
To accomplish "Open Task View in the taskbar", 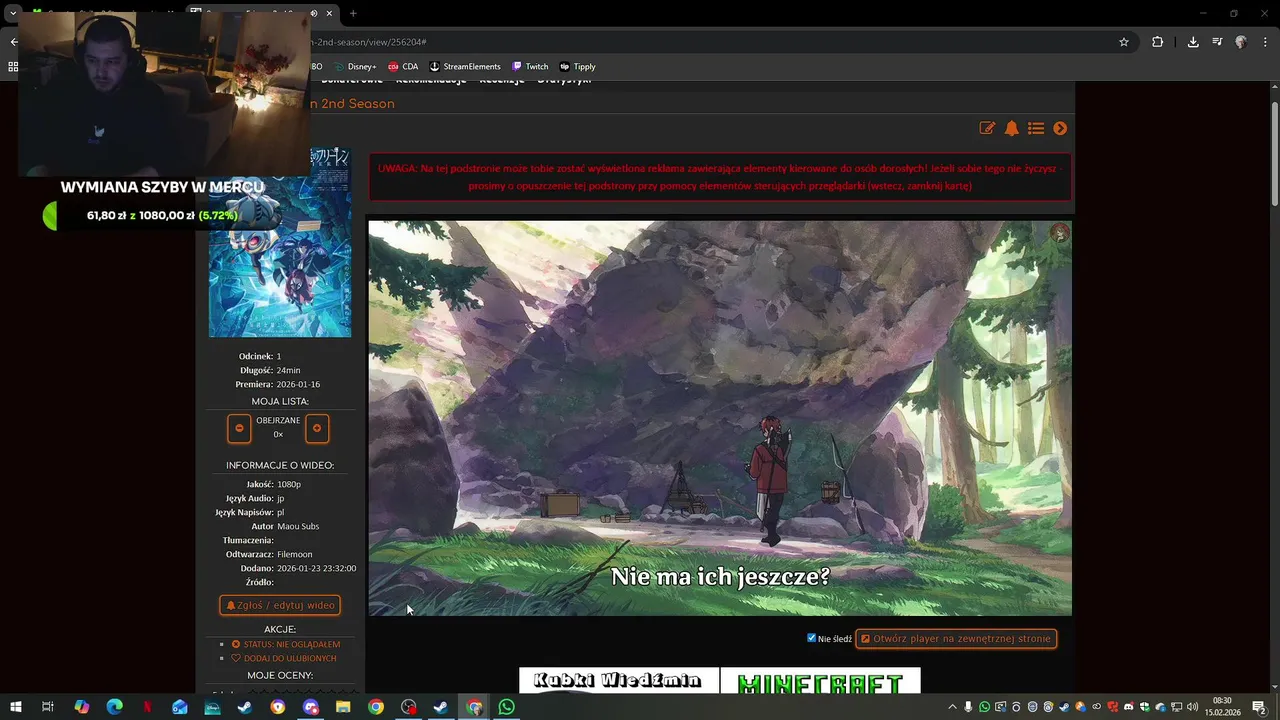I will coord(47,707).
